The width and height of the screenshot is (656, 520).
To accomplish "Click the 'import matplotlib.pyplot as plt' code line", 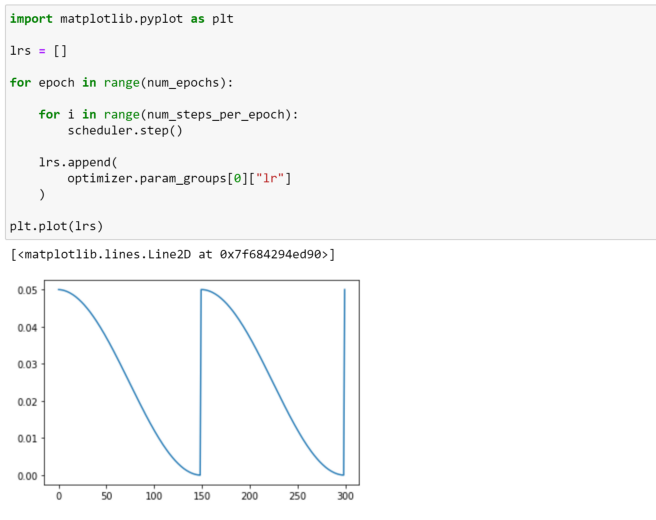I will [121, 19].
